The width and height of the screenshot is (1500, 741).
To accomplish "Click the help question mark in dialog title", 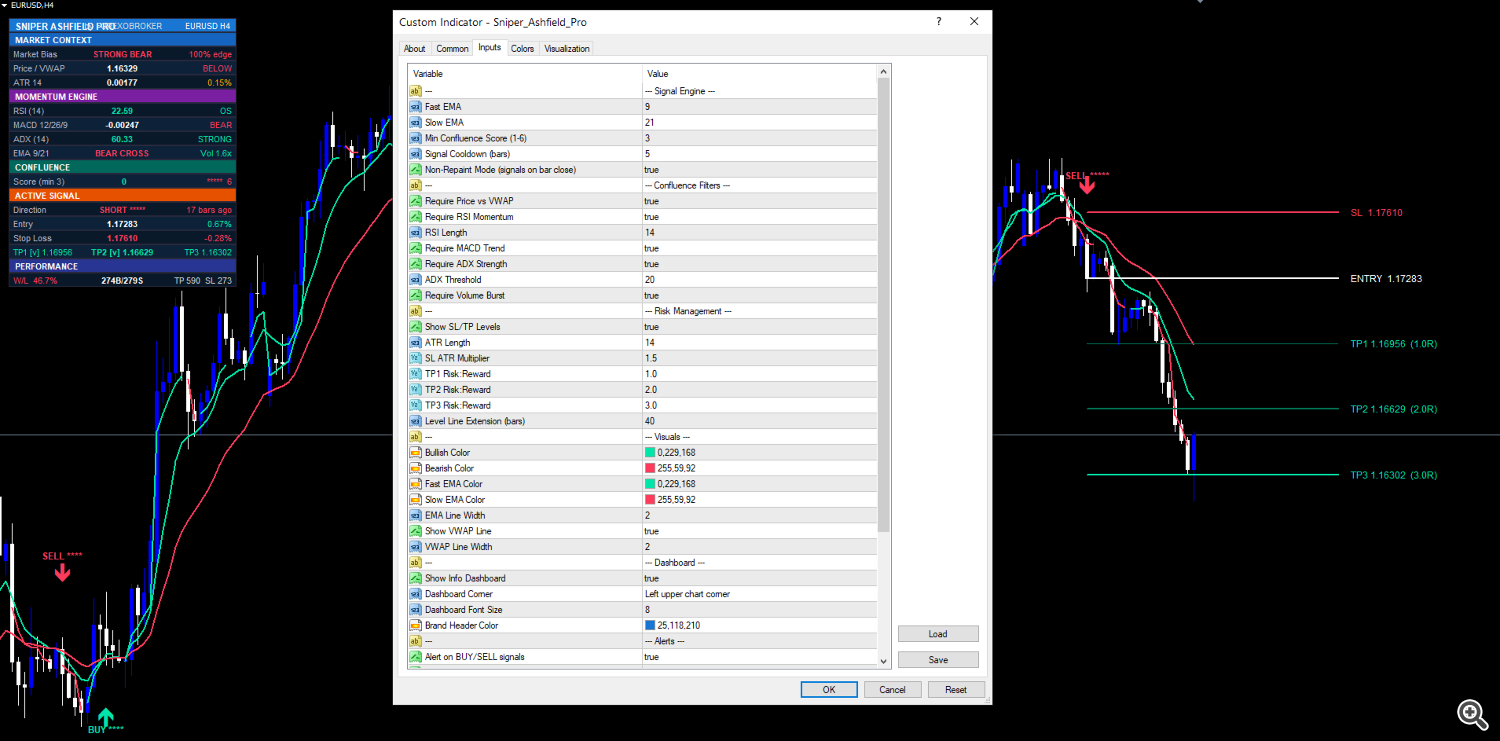I will pyautogui.click(x=938, y=21).
